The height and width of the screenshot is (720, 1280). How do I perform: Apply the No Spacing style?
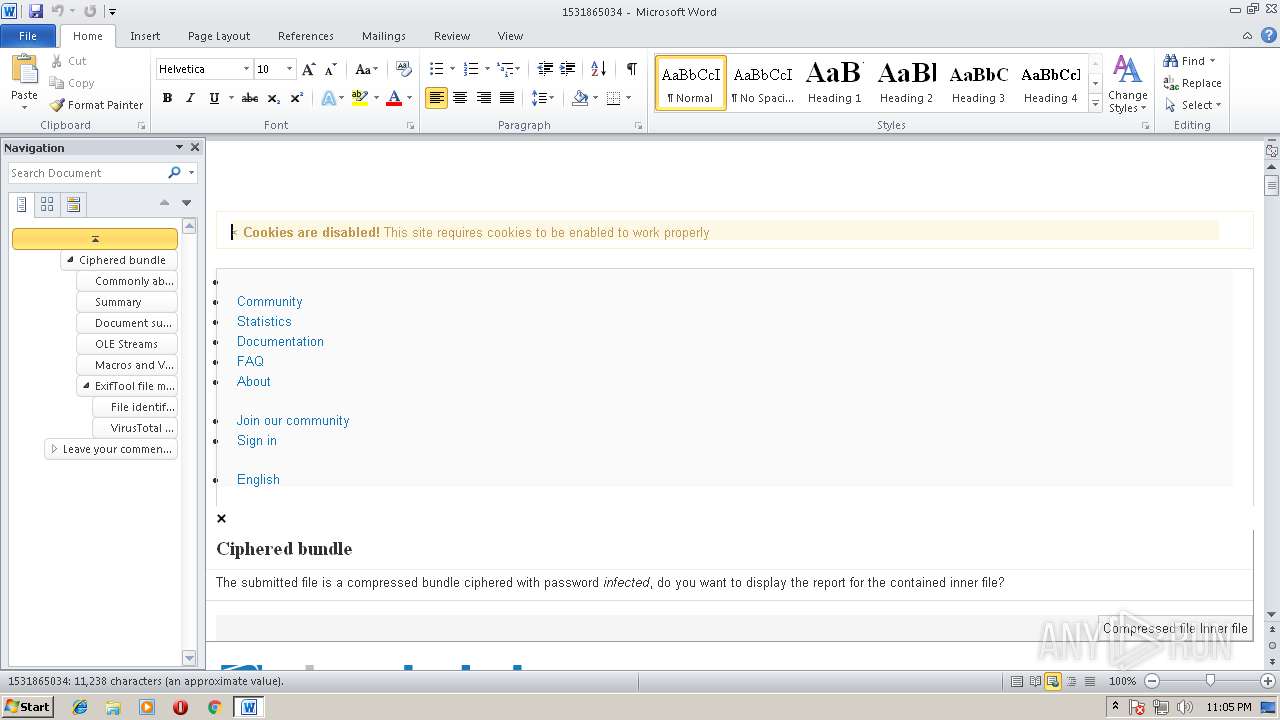[762, 82]
